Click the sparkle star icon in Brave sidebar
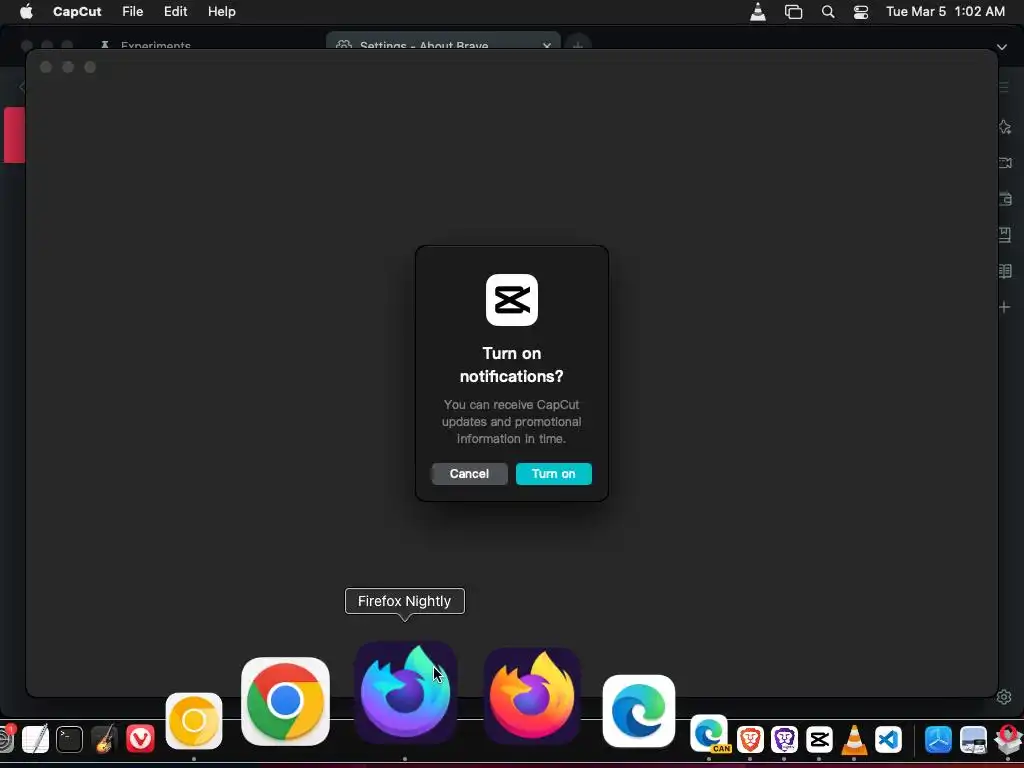The height and width of the screenshot is (768, 1024). (x=1005, y=127)
